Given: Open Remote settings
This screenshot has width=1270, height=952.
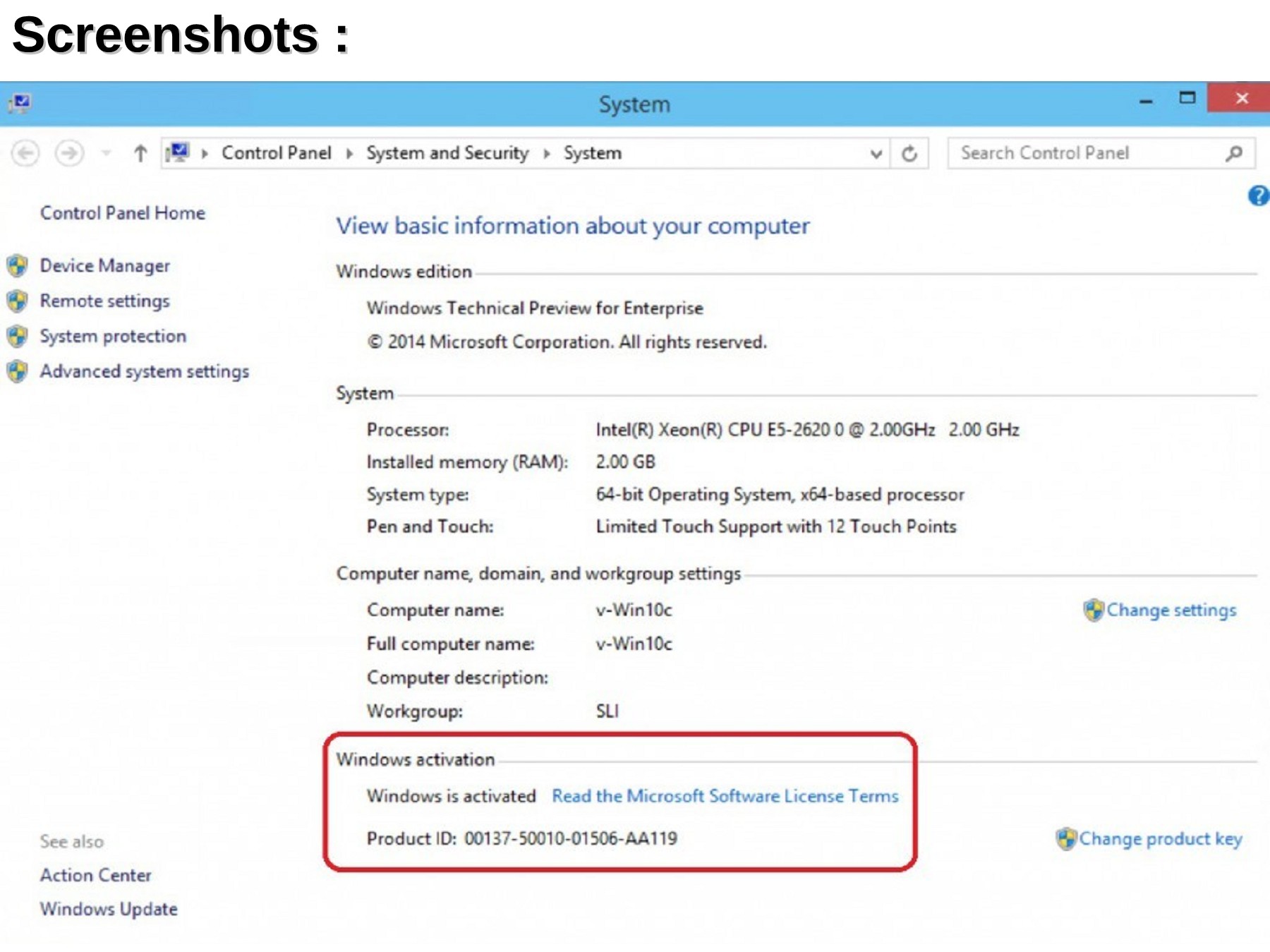Looking at the screenshot, I should (x=104, y=301).
